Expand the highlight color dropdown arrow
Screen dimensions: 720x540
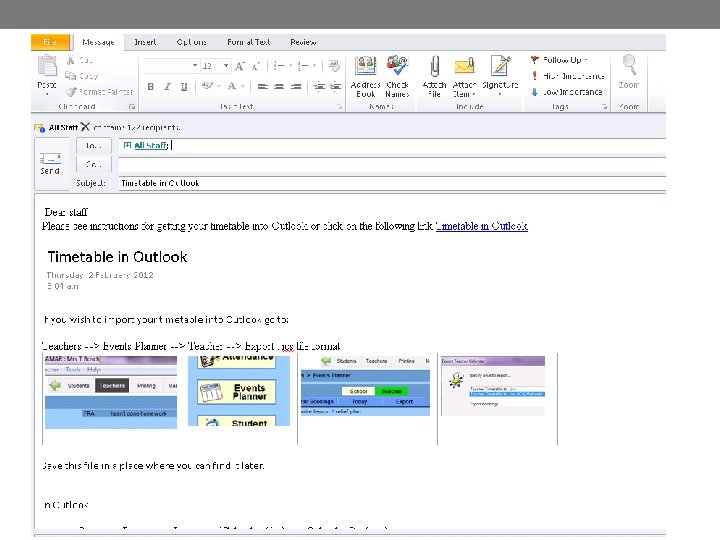point(219,86)
